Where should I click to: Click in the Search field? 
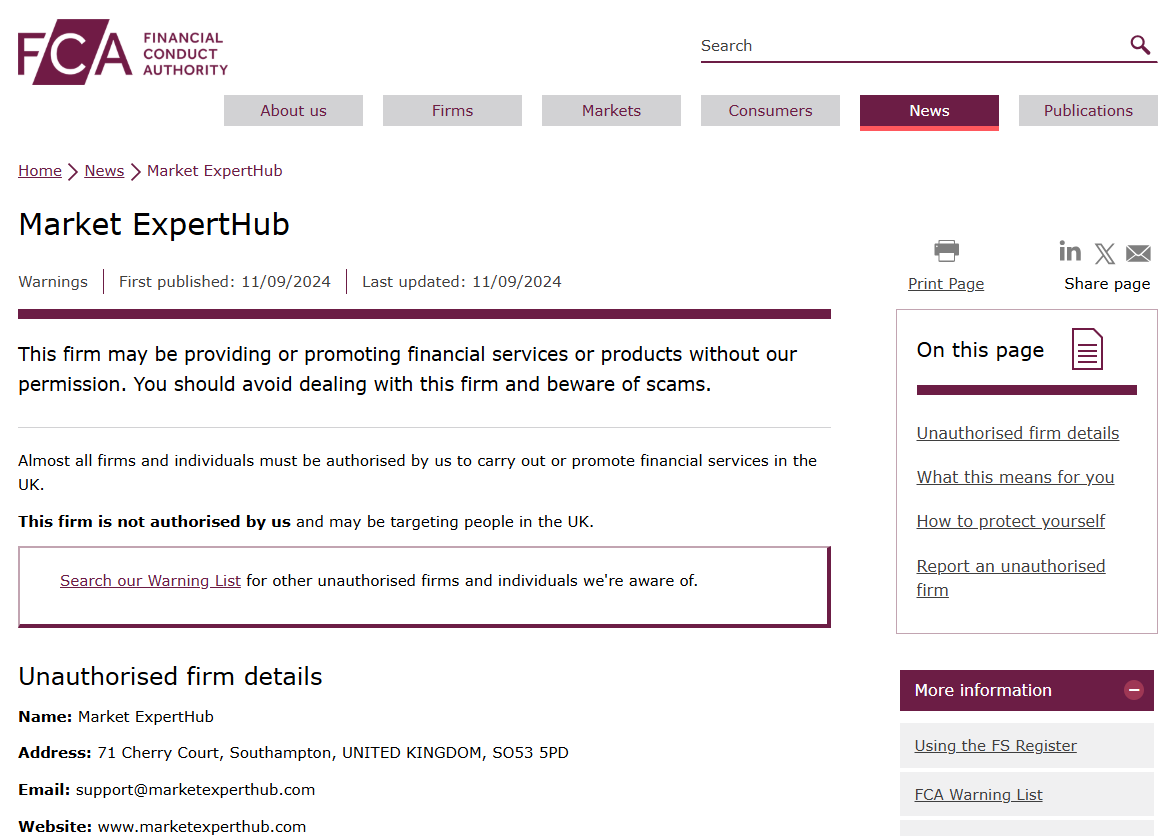(912, 46)
